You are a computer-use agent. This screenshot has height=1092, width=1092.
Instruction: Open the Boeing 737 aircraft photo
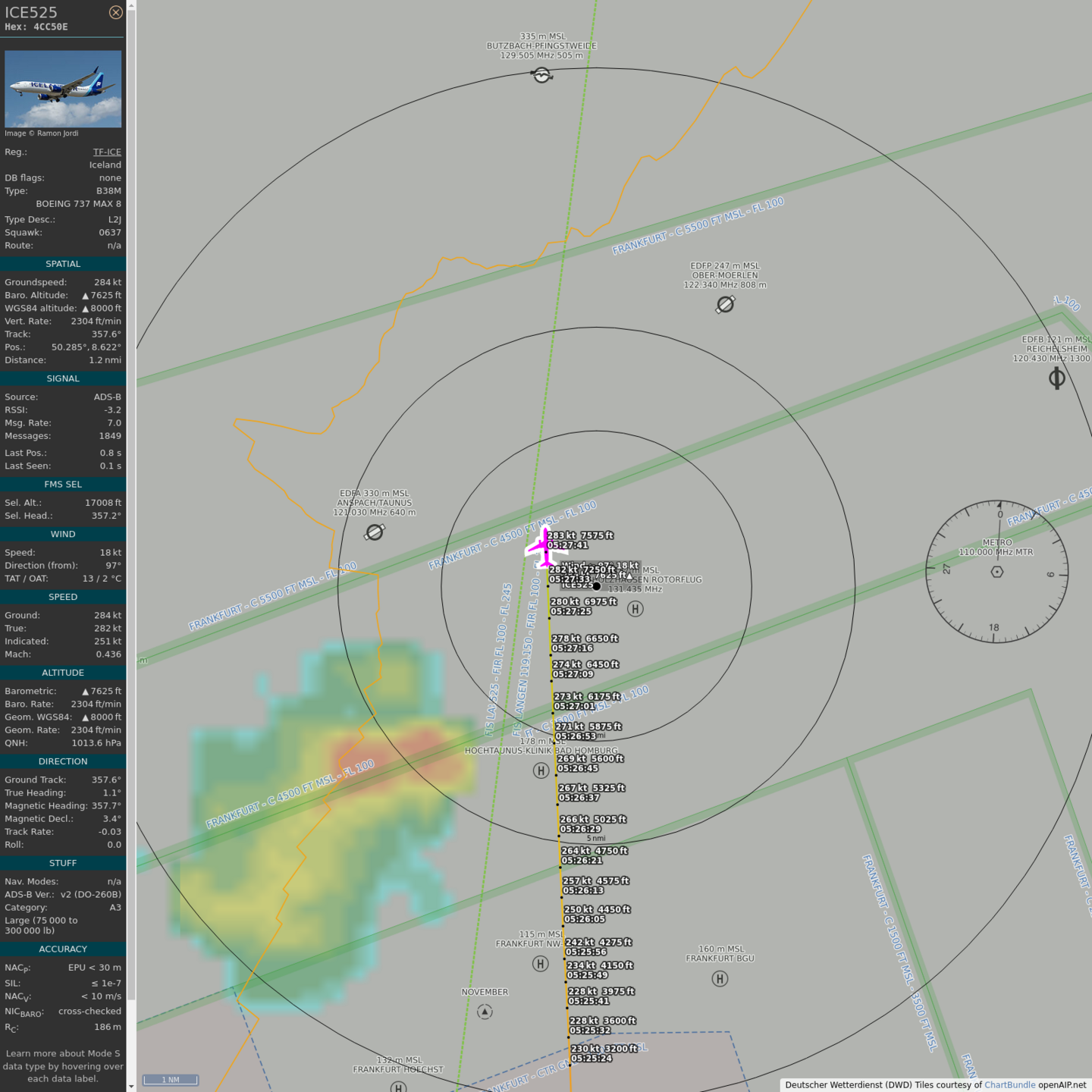[x=63, y=89]
